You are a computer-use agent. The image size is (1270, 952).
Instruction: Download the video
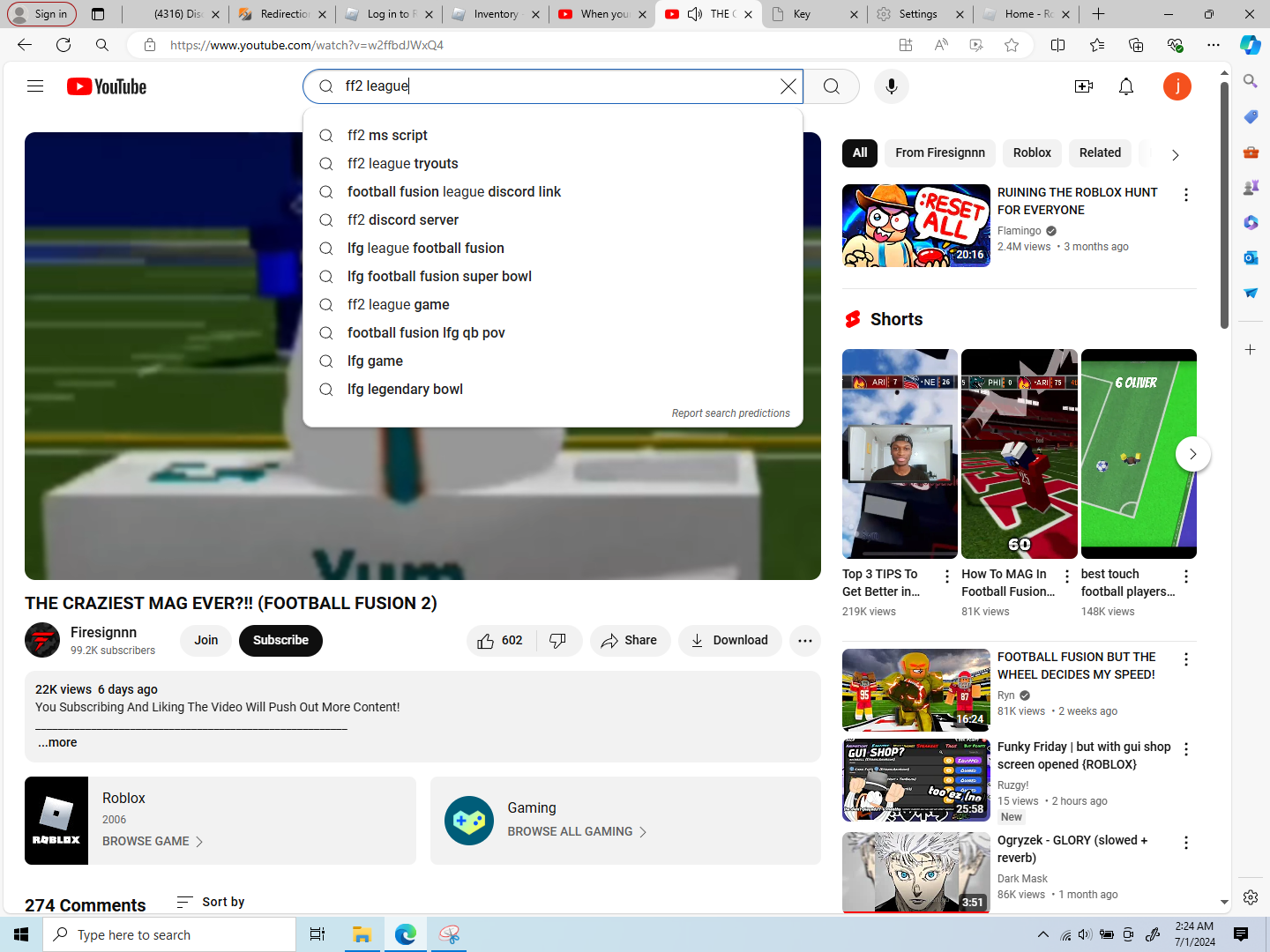[729, 641]
